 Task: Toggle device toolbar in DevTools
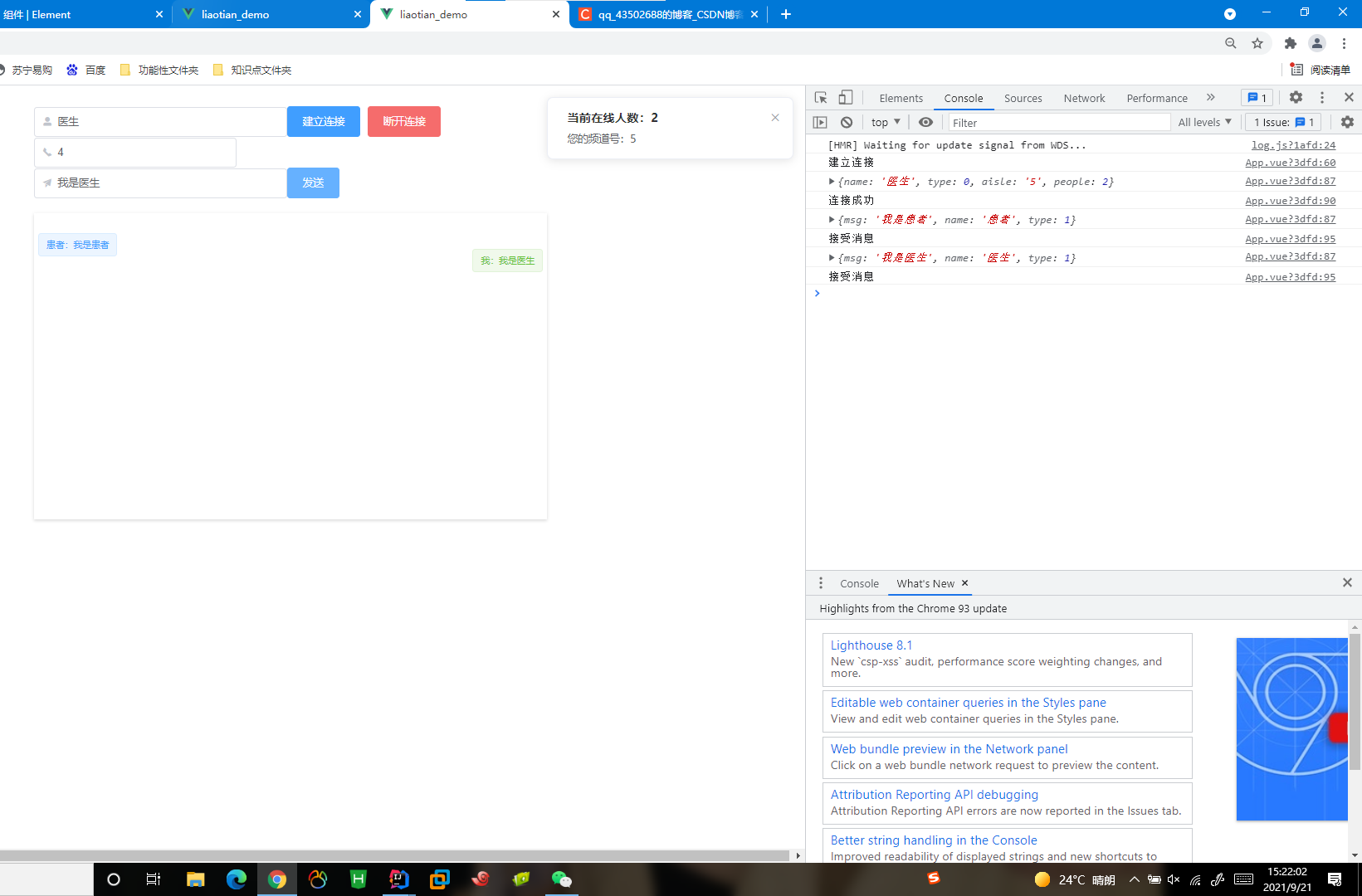(845, 98)
